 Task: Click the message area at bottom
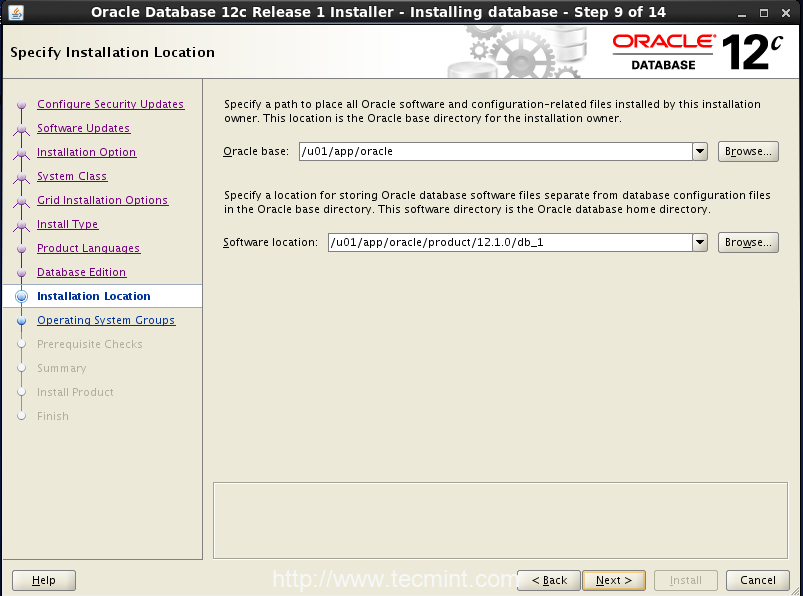pos(500,520)
